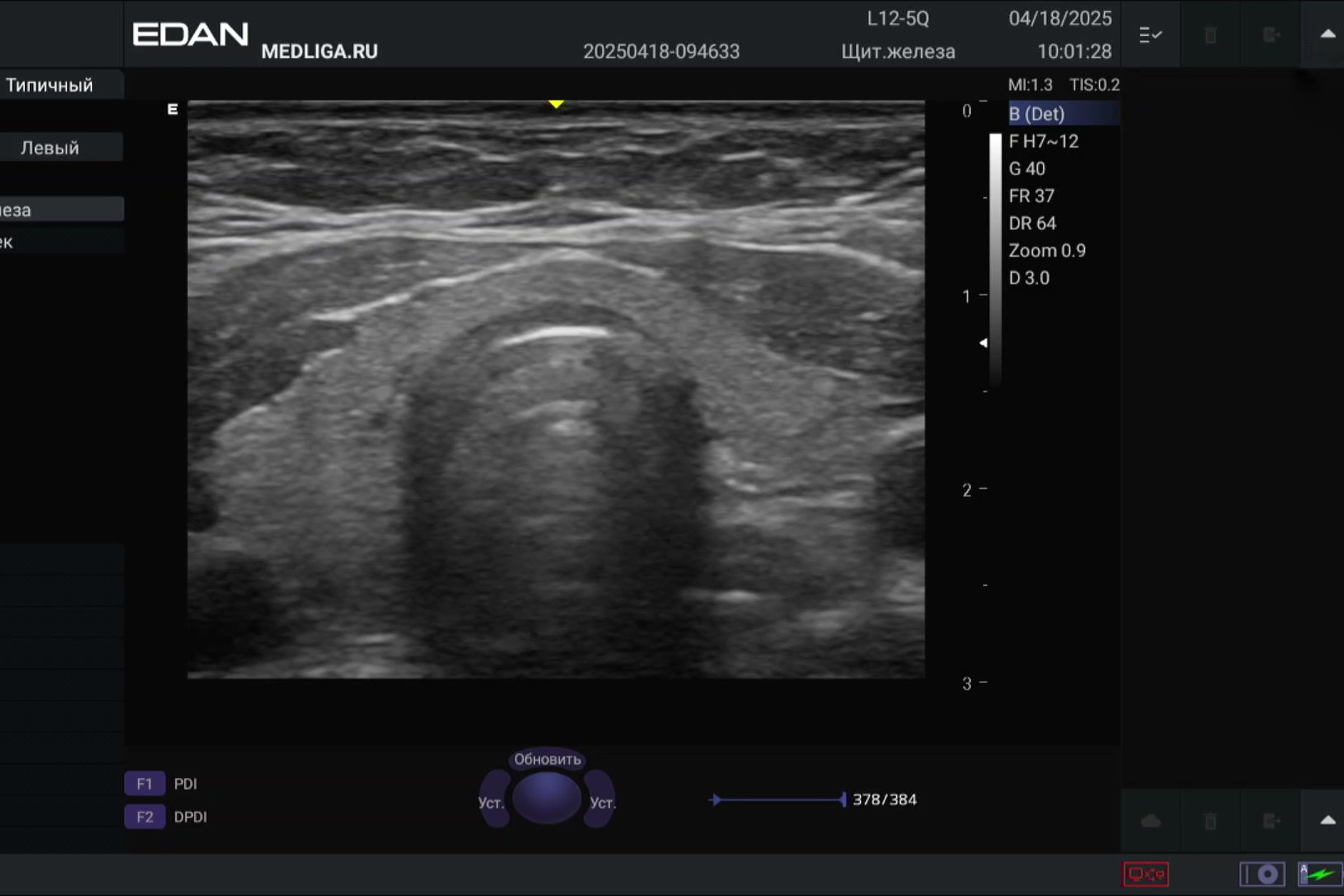Click the select-all checklist icon at top right
The image size is (1344, 896).
pyautogui.click(x=1150, y=35)
